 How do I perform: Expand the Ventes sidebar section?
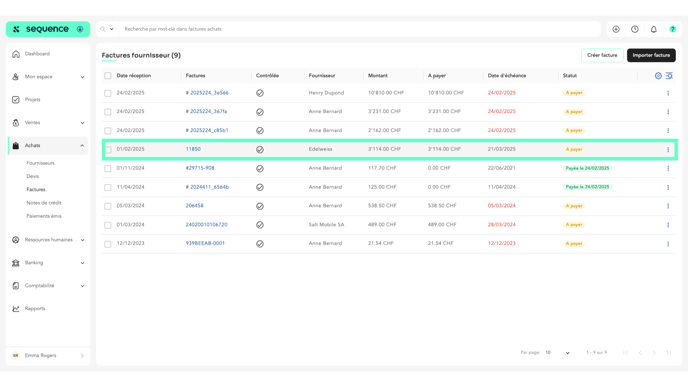click(x=48, y=123)
